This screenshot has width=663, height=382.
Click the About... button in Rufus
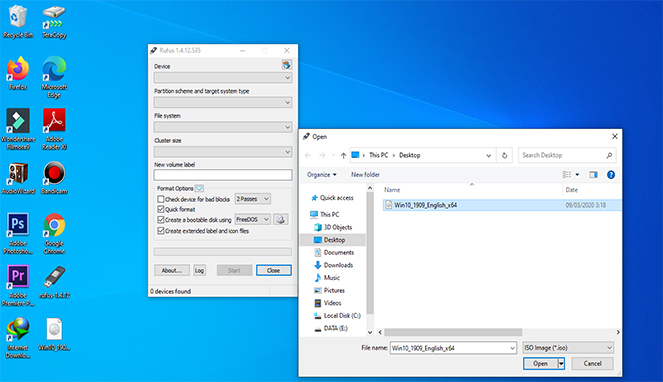pos(172,270)
